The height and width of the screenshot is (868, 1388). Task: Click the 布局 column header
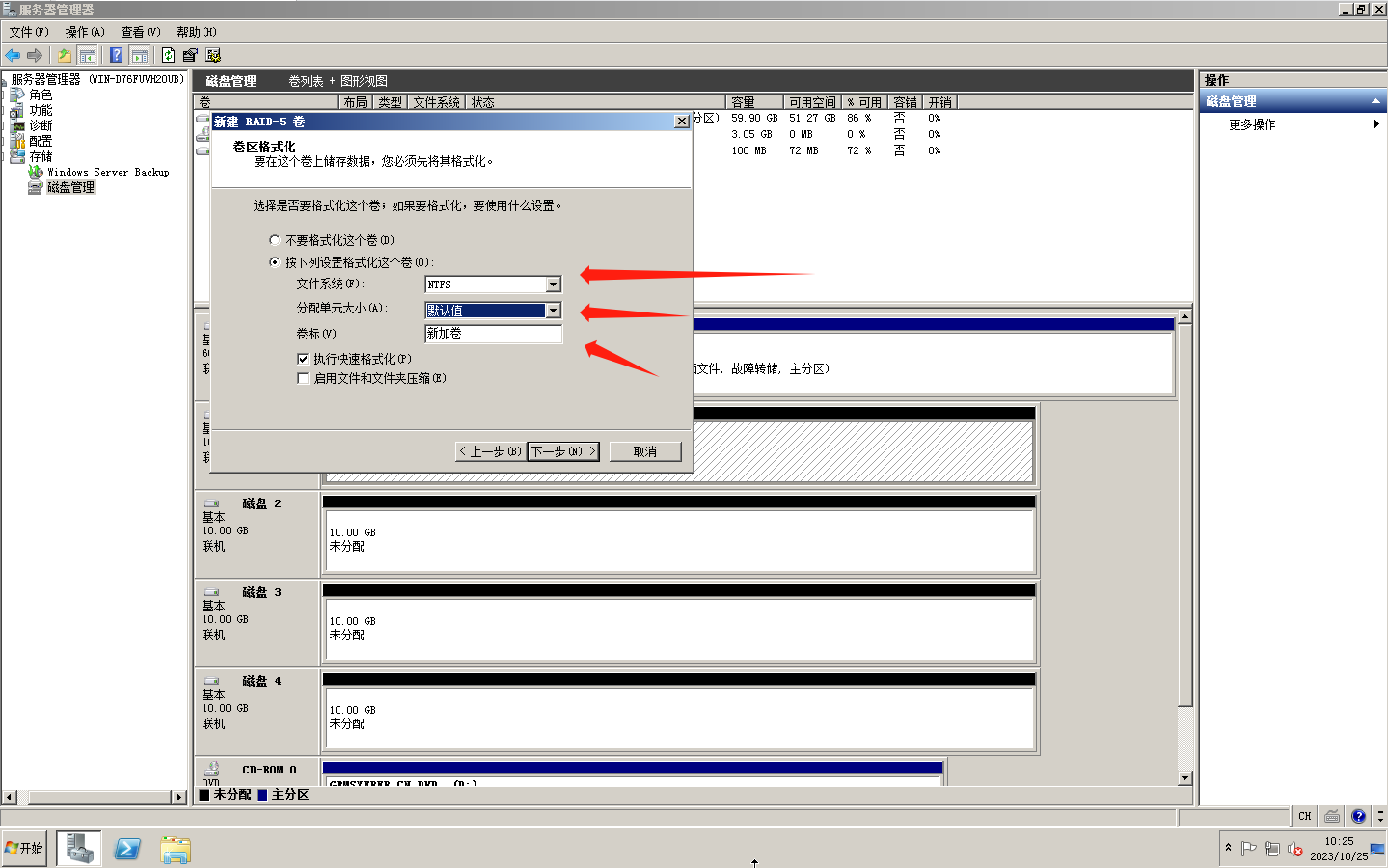[356, 102]
